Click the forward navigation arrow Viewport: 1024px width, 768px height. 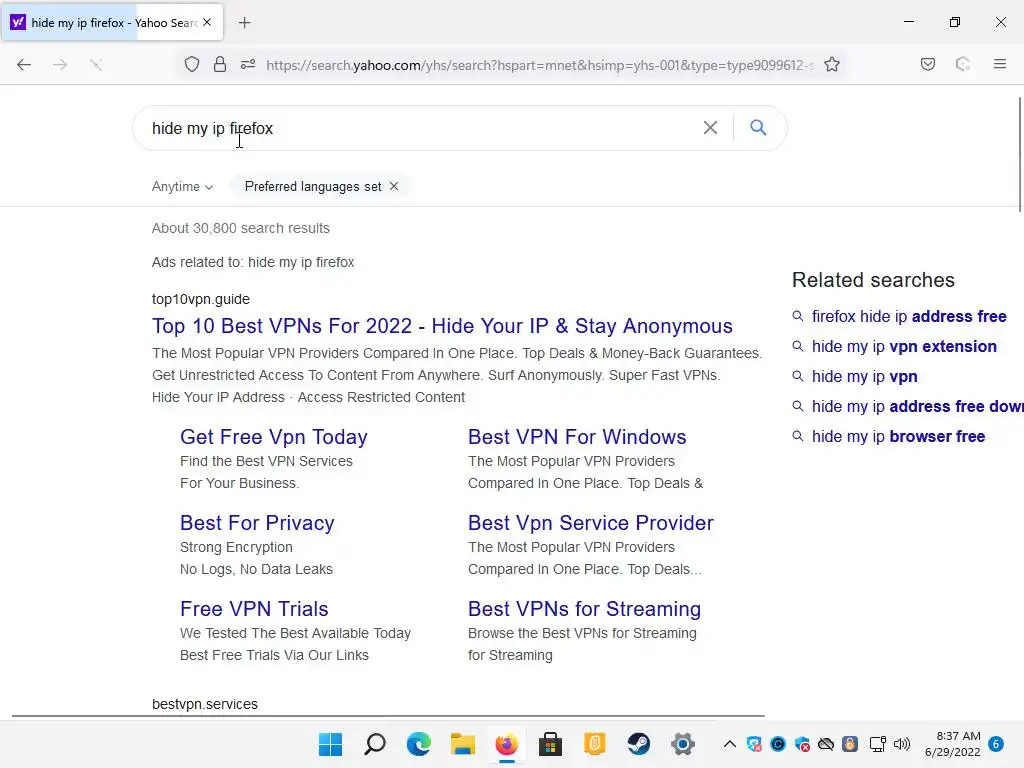pyautogui.click(x=60, y=65)
